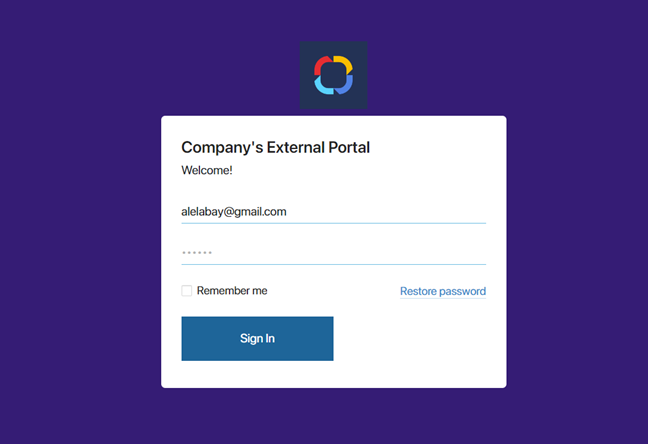This screenshot has height=444, width=648.
Task: Click empty white area beside Sign In button
Action: 413,339
